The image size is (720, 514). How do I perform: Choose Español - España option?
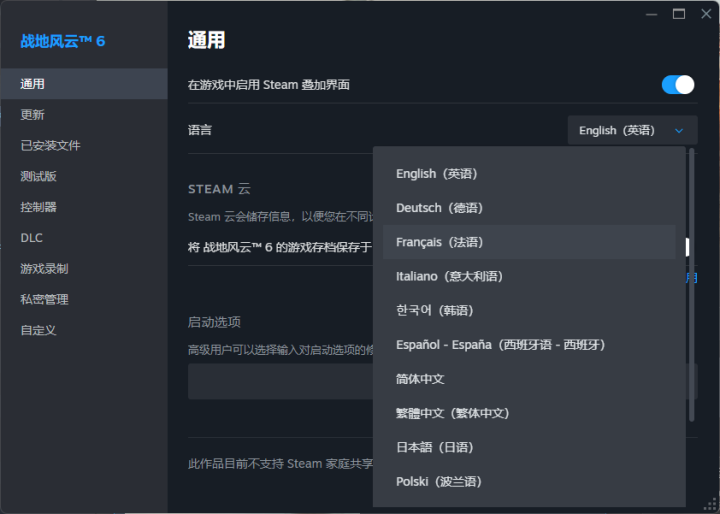coord(500,345)
